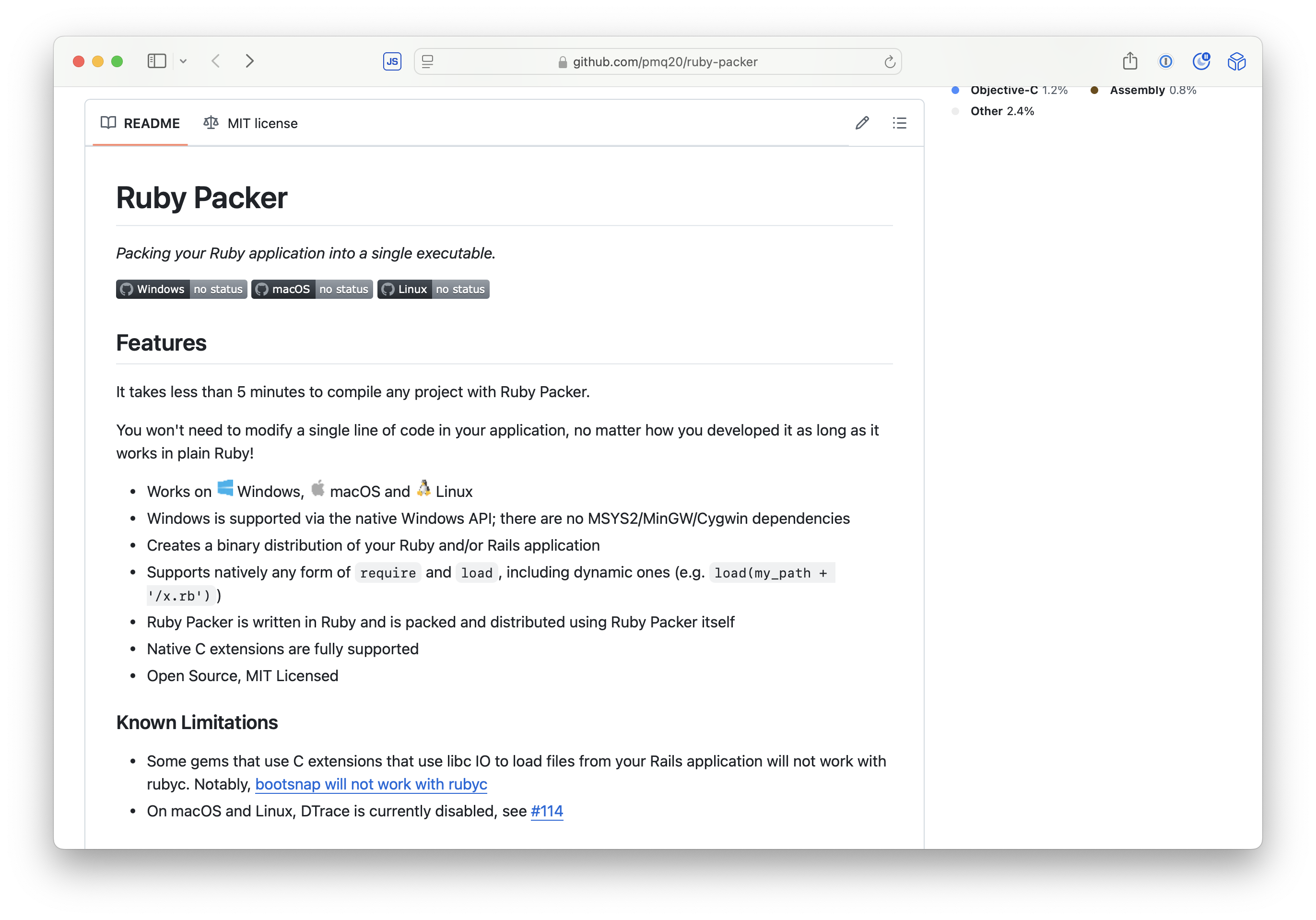The height and width of the screenshot is (920, 1316).
Task: Click the moon-shaped extension icon with badge
Action: [x=1201, y=61]
